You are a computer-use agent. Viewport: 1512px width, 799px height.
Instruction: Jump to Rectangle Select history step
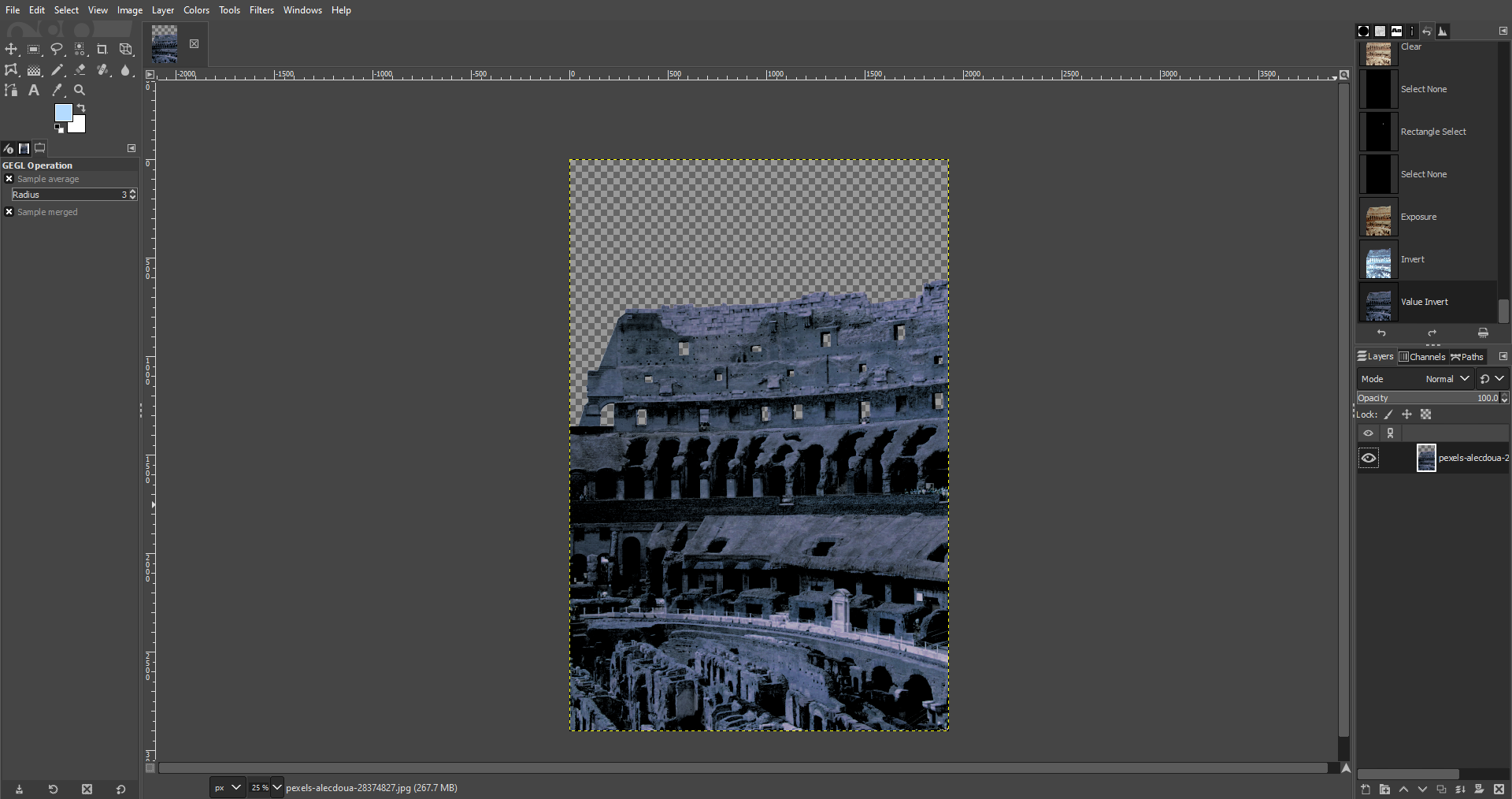pos(1427,132)
